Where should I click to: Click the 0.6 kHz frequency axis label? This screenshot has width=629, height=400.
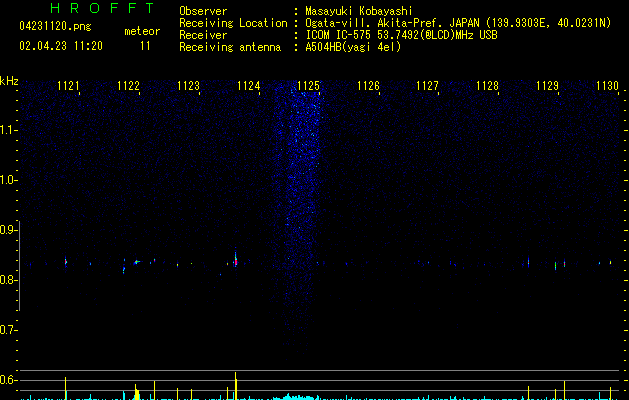click(8, 380)
